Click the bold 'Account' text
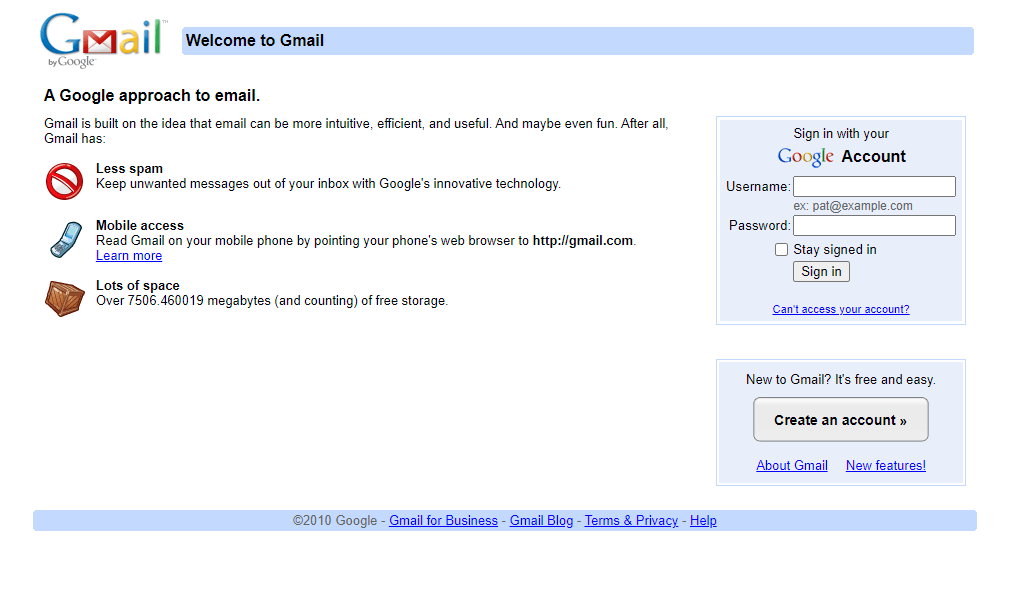 click(x=873, y=157)
